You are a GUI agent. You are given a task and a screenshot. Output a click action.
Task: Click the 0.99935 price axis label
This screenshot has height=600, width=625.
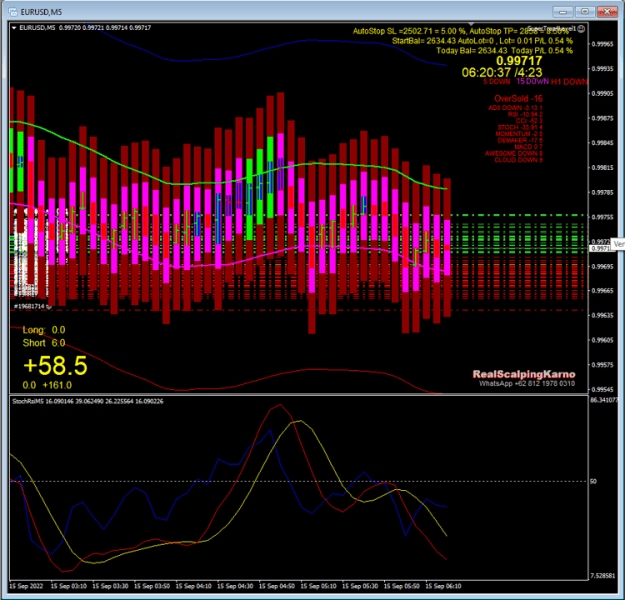point(602,69)
